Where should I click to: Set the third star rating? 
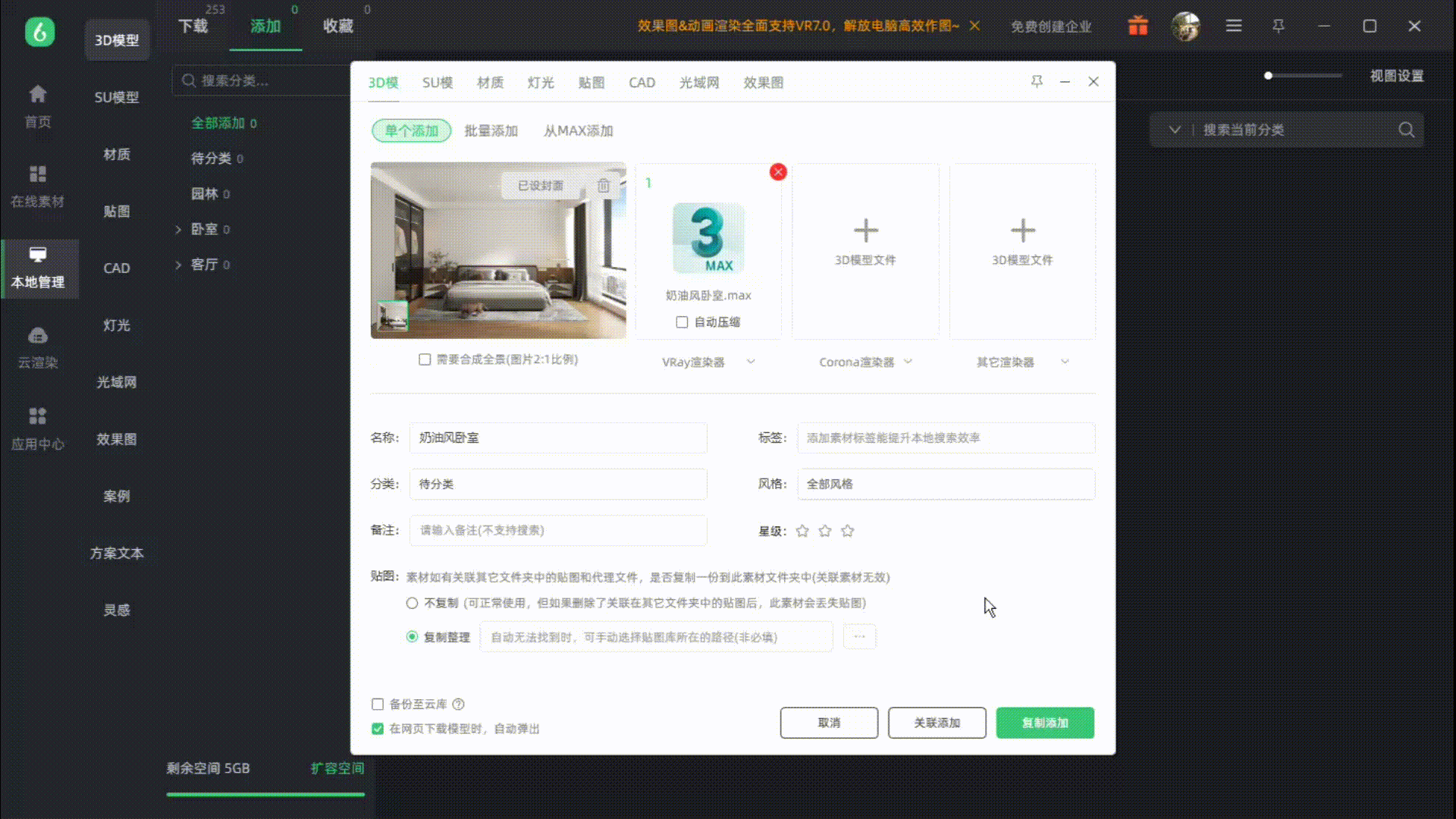(x=848, y=531)
